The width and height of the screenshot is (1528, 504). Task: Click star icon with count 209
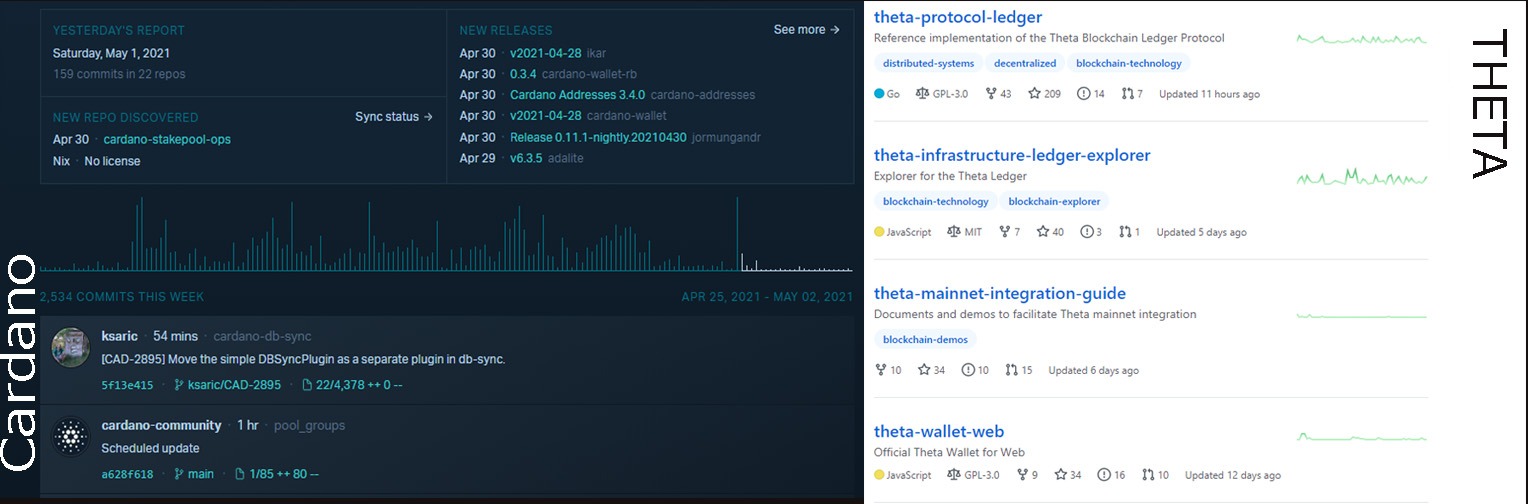pos(1034,94)
